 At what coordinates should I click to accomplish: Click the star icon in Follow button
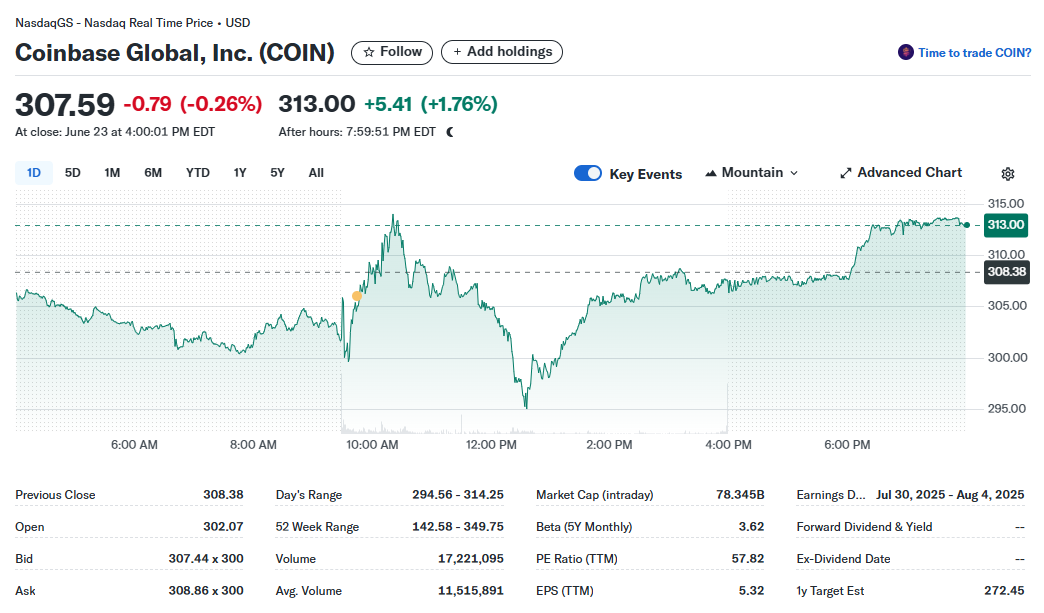pos(368,52)
